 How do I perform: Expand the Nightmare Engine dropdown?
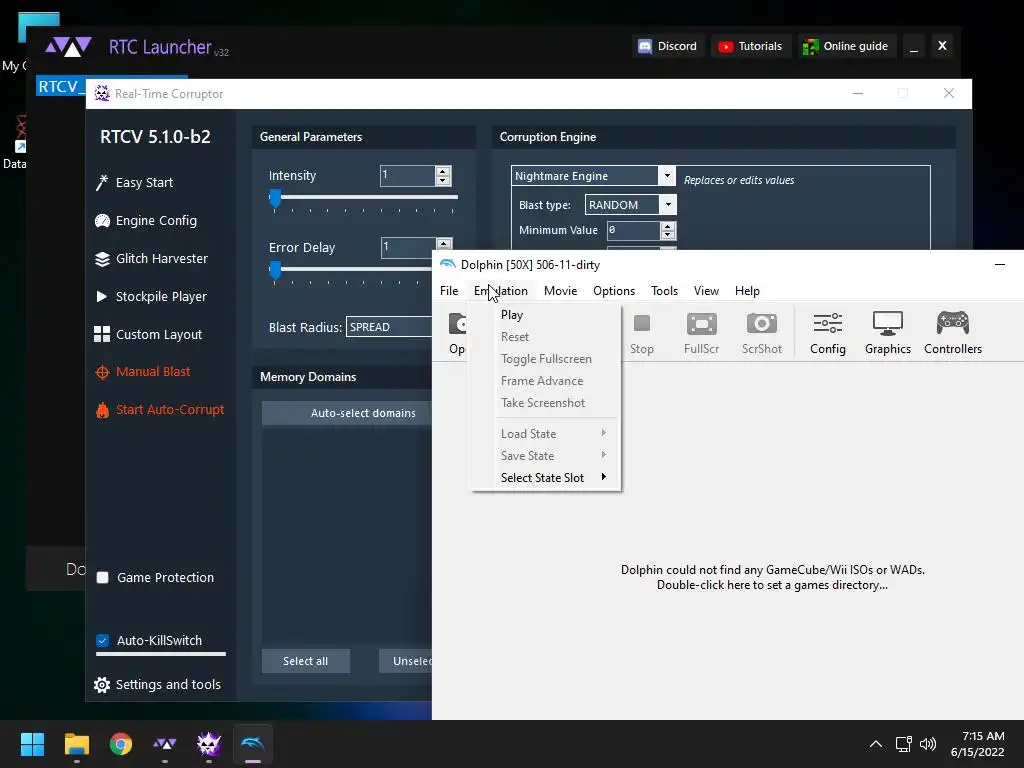667,176
